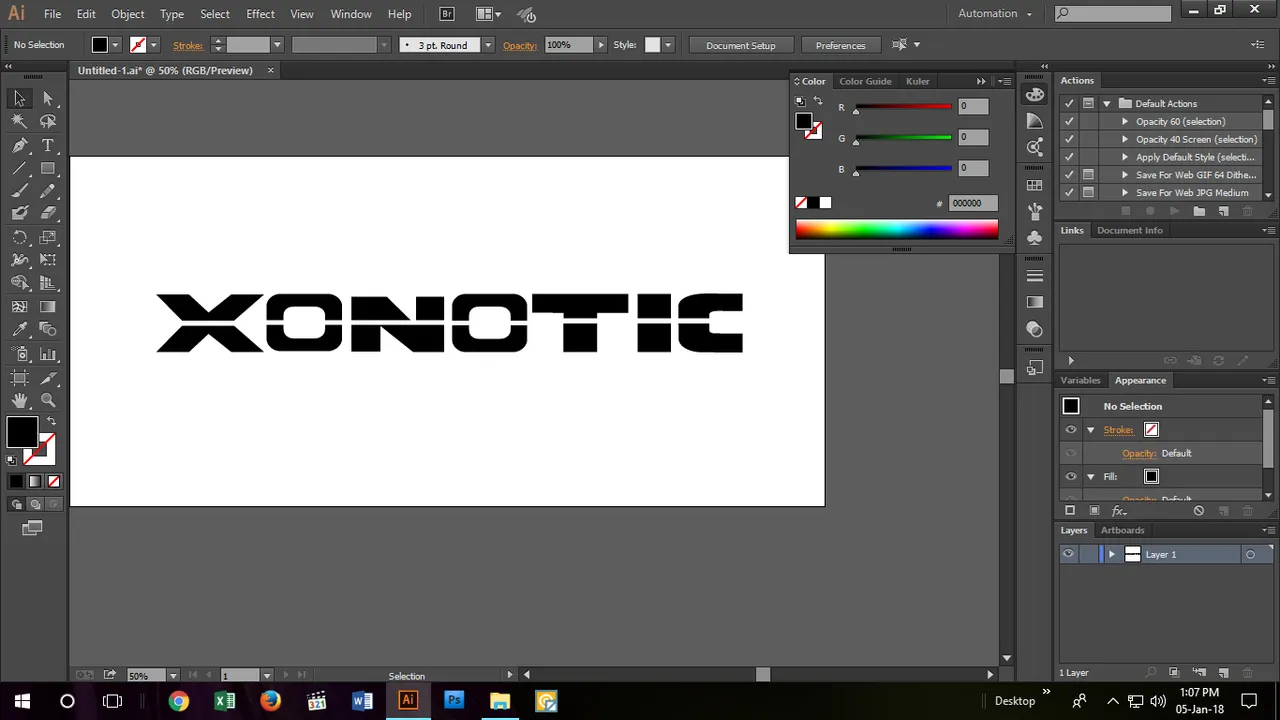Open Adobe Bridge from the menu bar
Image resolution: width=1280 pixels, height=720 pixels.
(447, 14)
